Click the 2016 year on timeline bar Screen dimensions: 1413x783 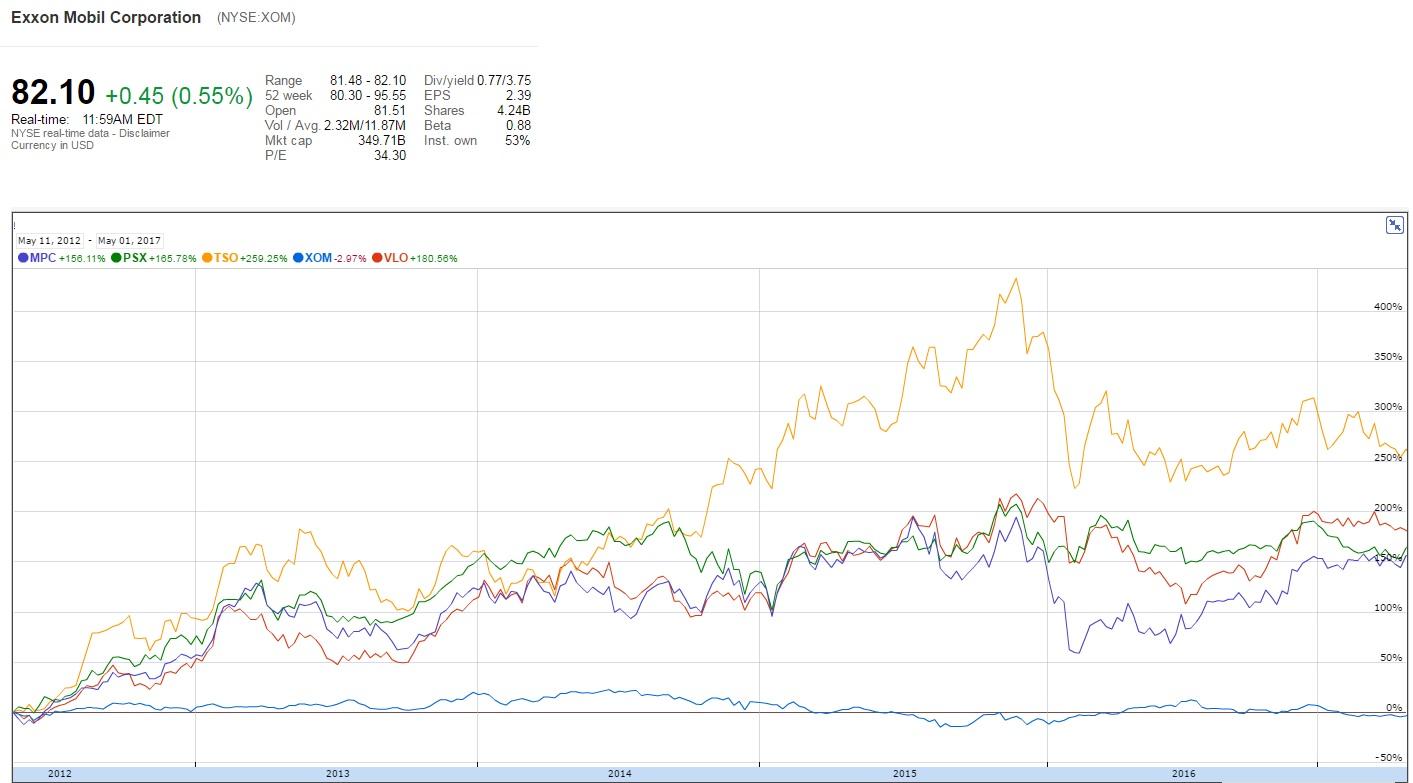[x=1184, y=774]
